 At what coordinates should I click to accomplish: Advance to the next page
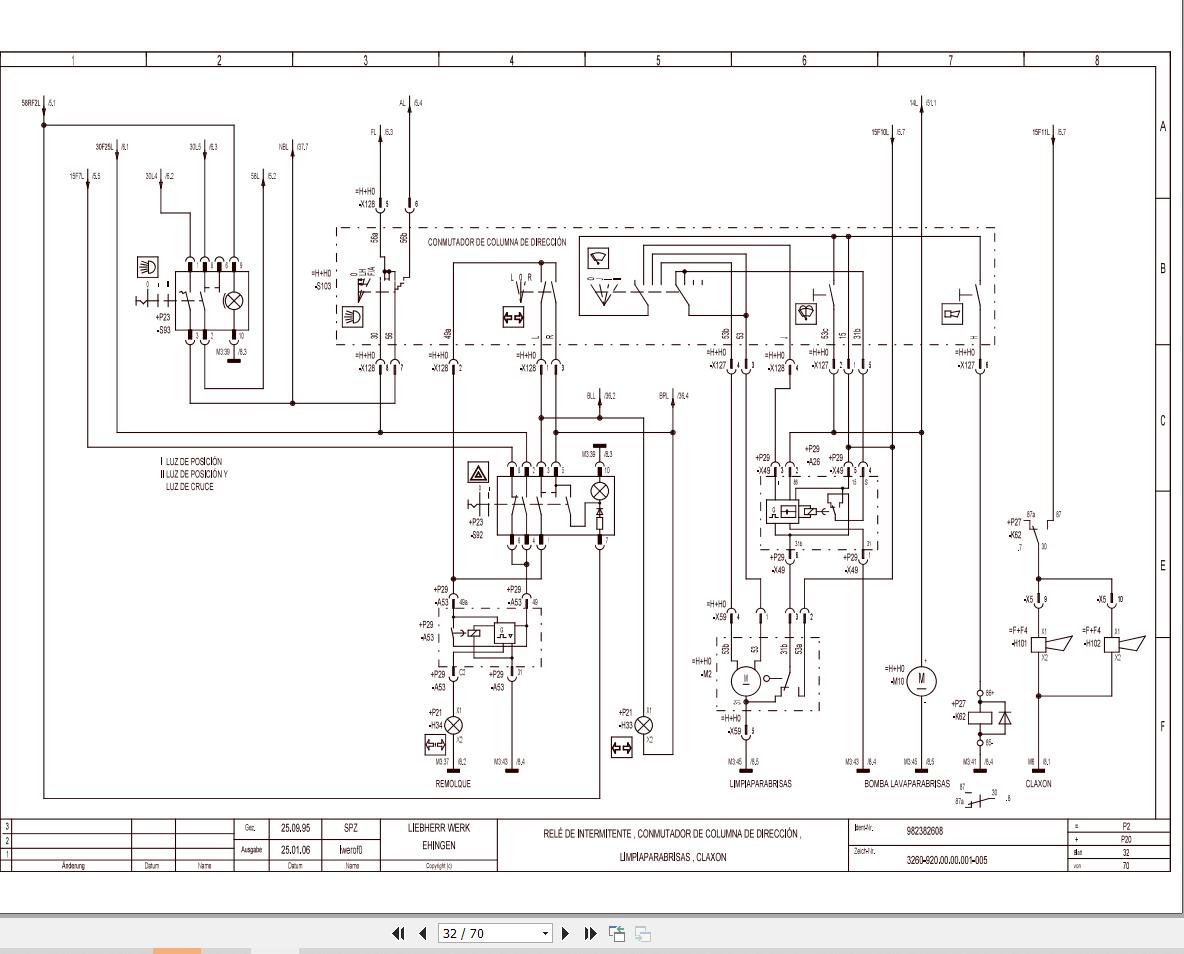566,933
